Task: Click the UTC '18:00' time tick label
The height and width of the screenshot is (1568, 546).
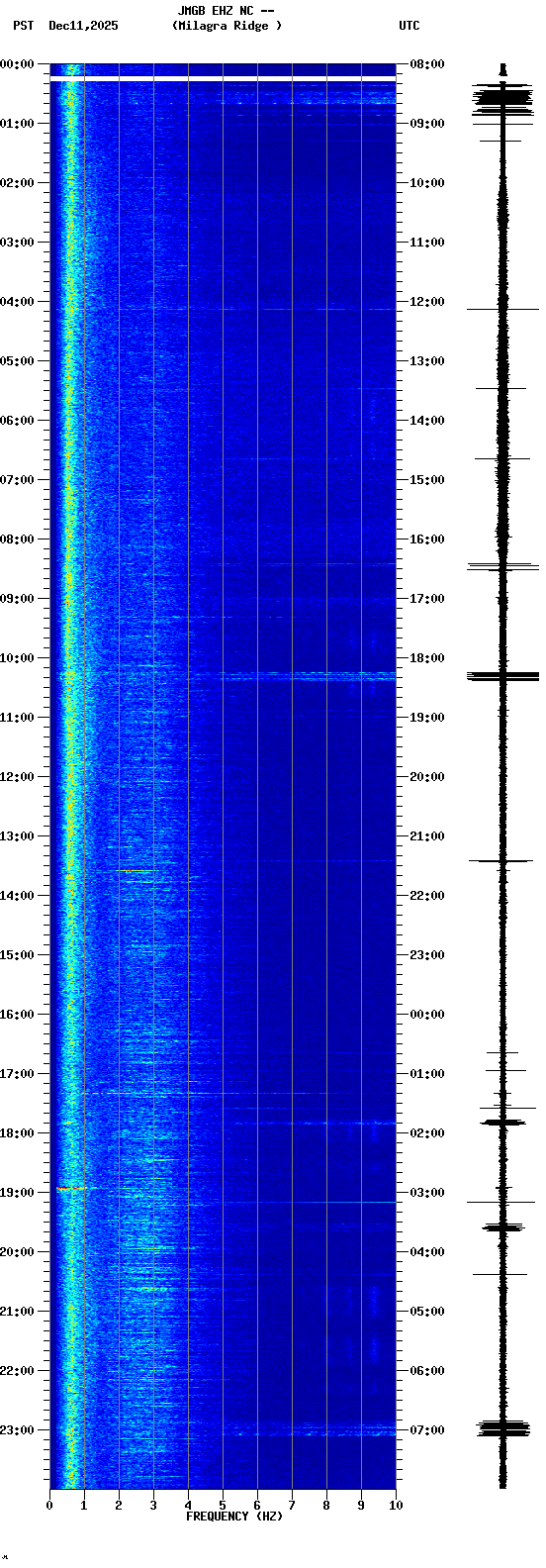Action: click(x=427, y=658)
